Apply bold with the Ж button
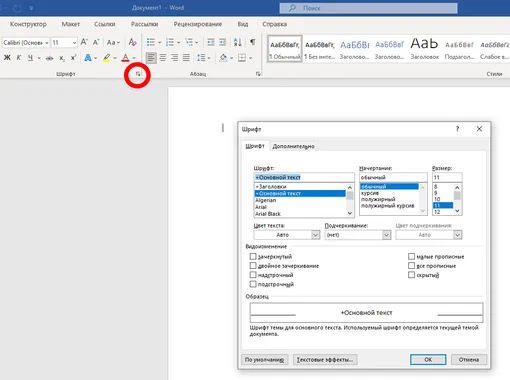The image size is (510, 380). click(x=7, y=58)
